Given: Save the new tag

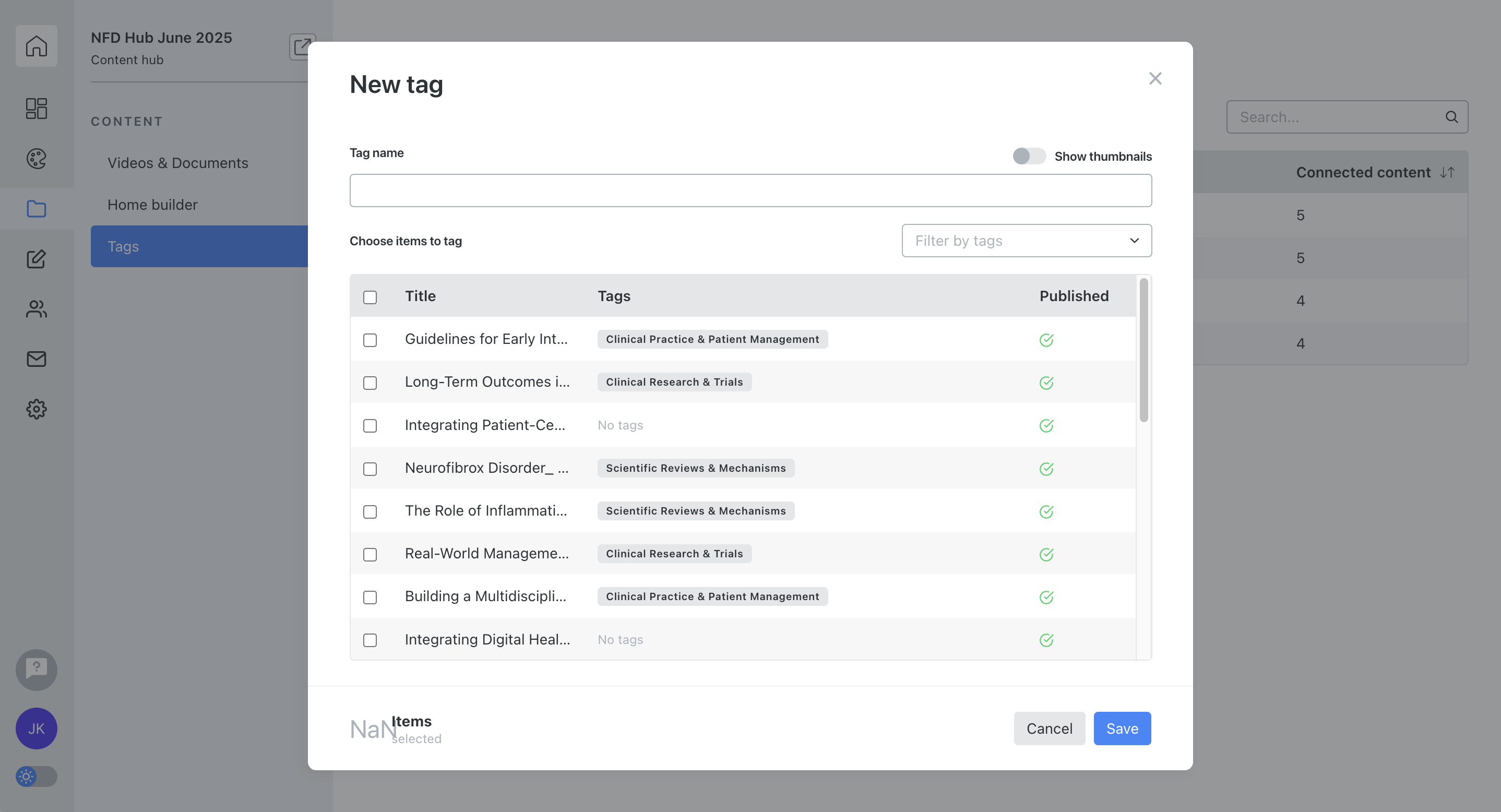Looking at the screenshot, I should [1122, 728].
